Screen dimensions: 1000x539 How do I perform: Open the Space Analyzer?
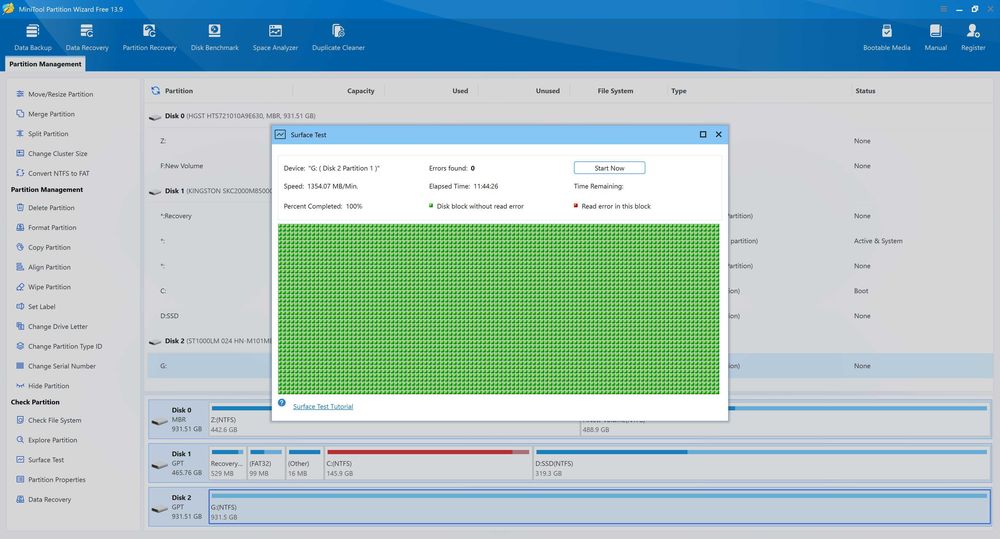275,38
